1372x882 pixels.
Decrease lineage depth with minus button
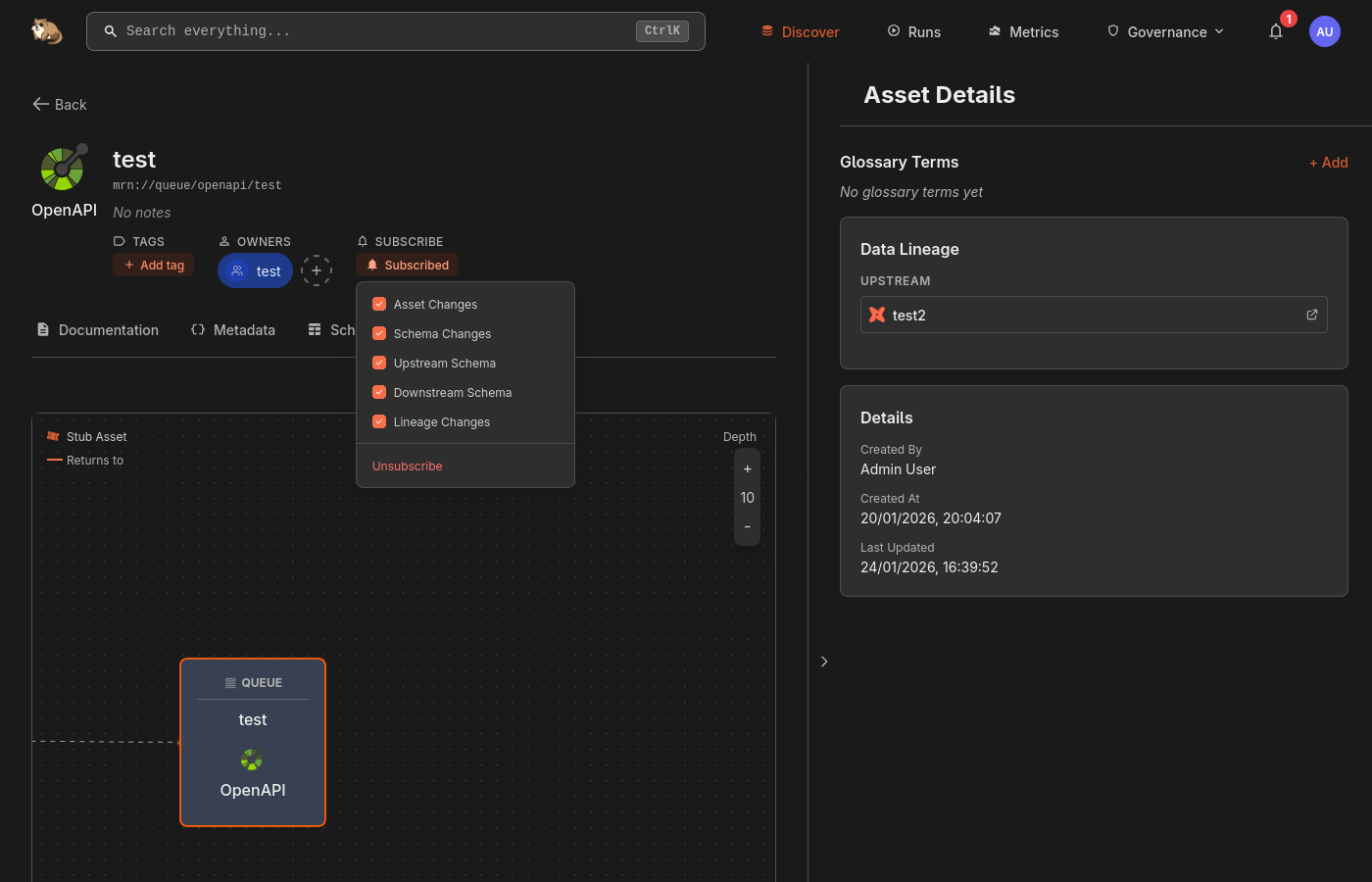pos(747,527)
